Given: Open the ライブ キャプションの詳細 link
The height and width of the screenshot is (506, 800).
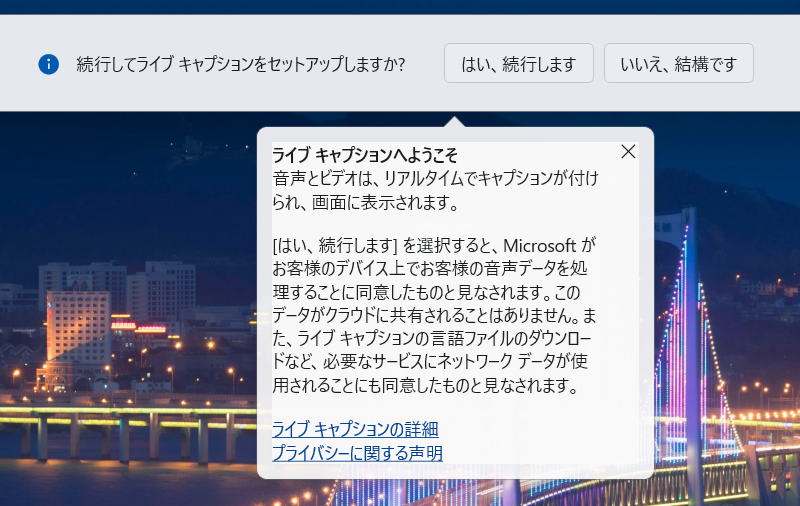Looking at the screenshot, I should (x=355, y=429).
